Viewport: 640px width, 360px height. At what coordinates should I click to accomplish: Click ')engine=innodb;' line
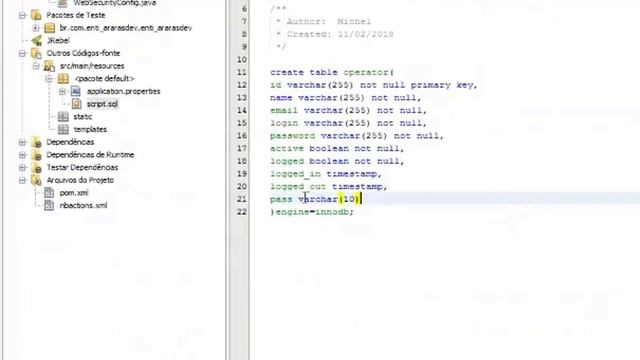pyautogui.click(x=312, y=212)
